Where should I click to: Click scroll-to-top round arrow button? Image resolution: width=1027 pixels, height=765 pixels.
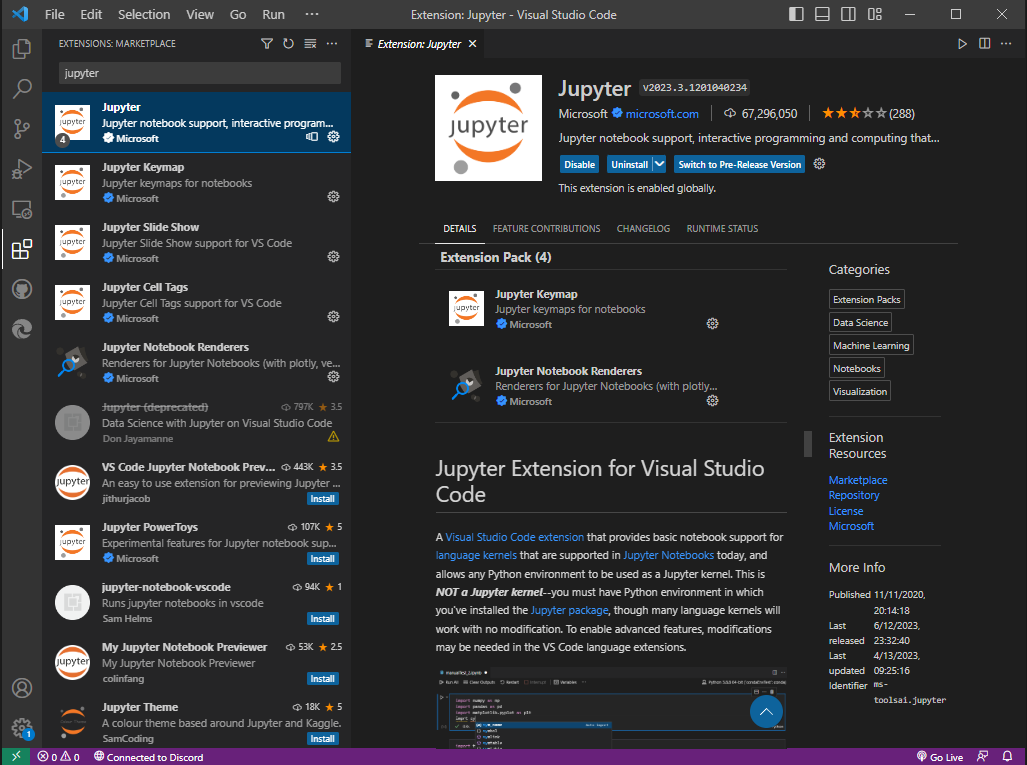click(766, 711)
